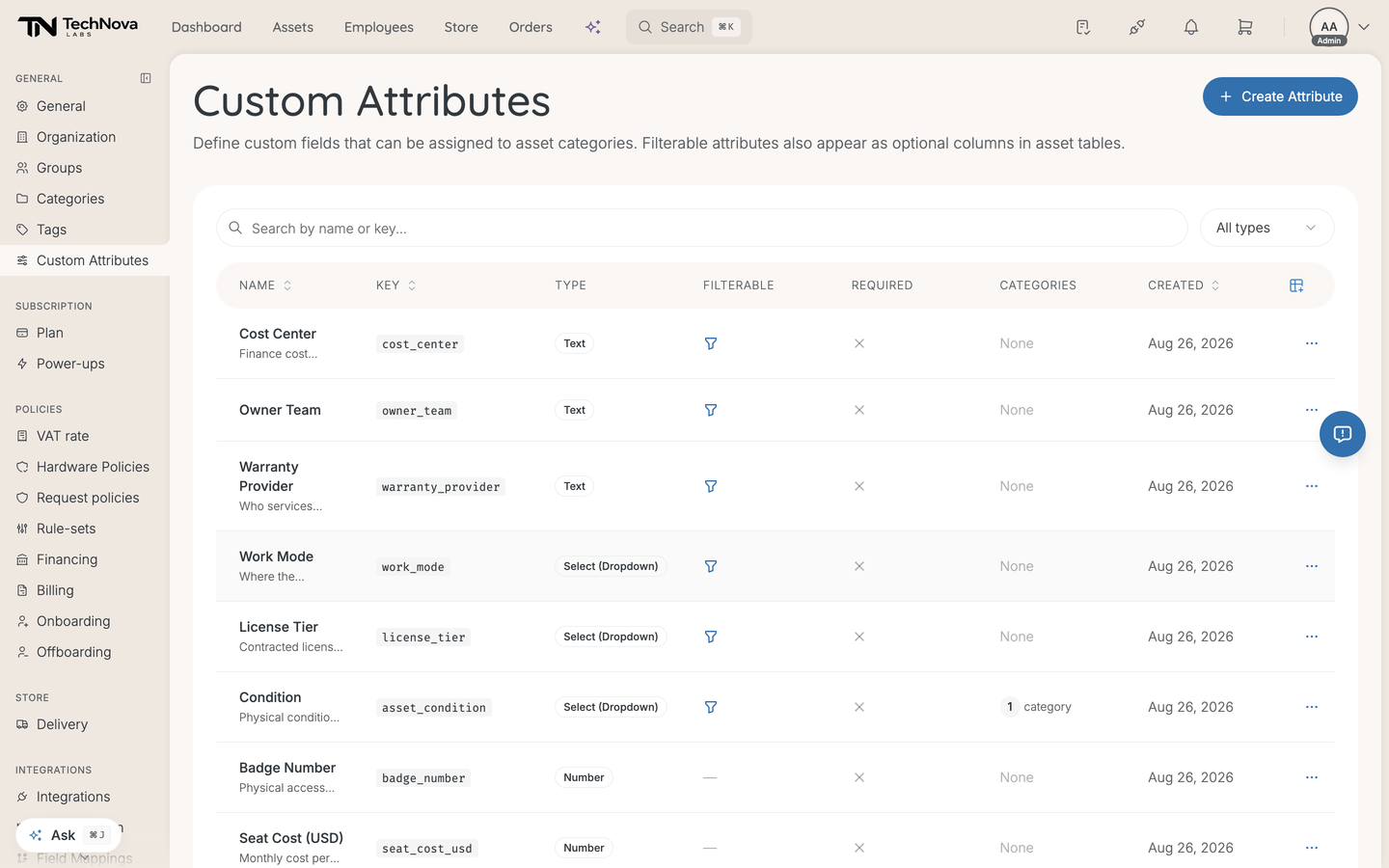Open the Store tab in top navigation
Screen dimensions: 1389x868
click(461, 27)
